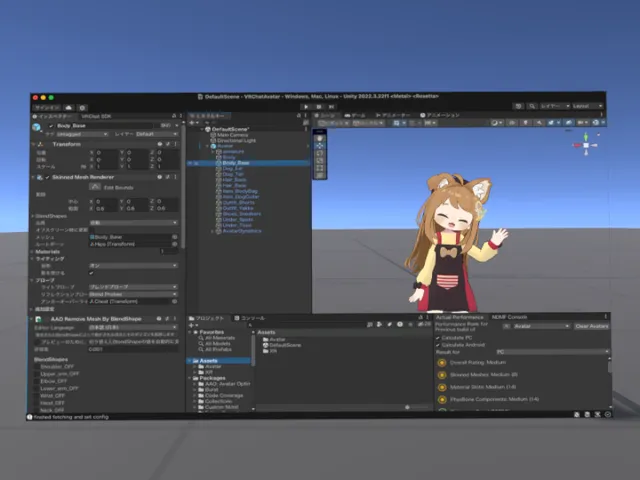This screenshot has width=640, height=480.
Task: Open DefaultScene asset in Assets
Action: 282,345
